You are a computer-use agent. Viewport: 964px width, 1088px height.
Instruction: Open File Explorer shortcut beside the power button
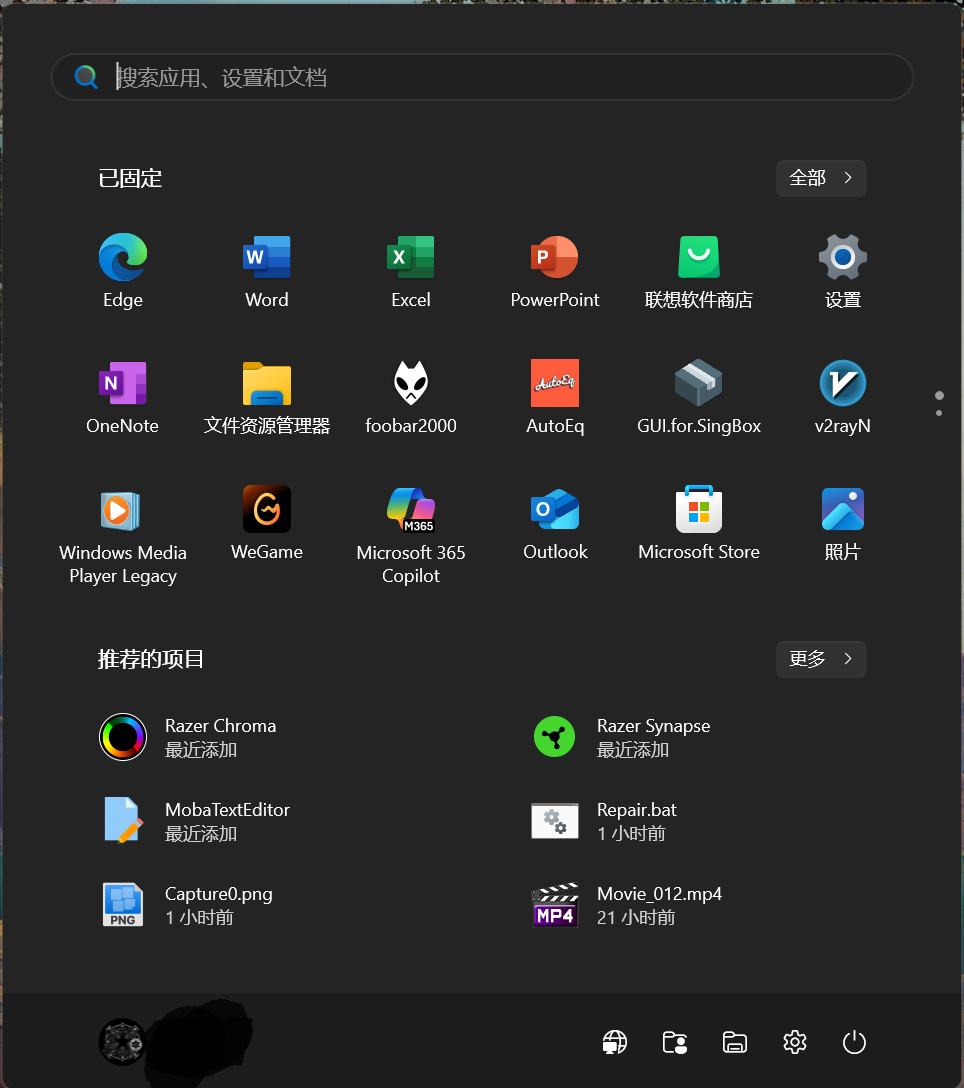[735, 1042]
